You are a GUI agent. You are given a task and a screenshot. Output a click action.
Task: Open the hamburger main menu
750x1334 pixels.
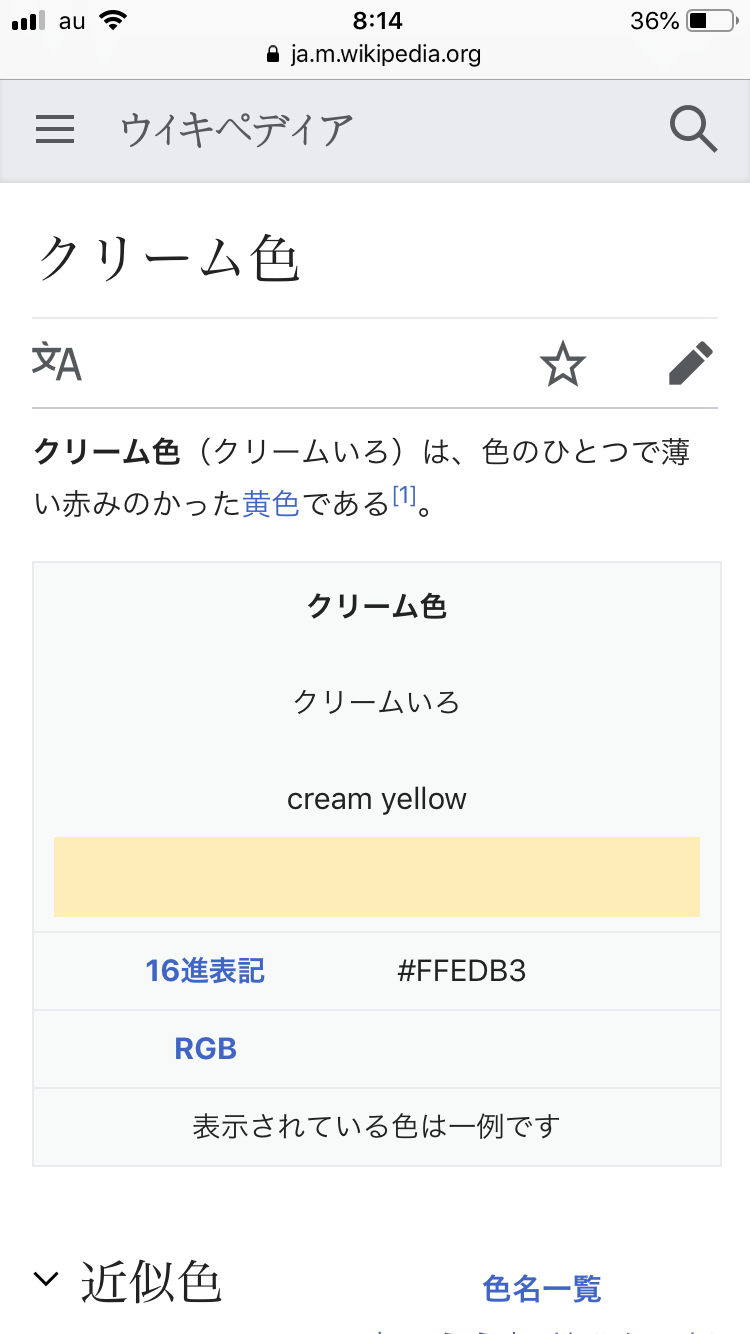click(55, 129)
